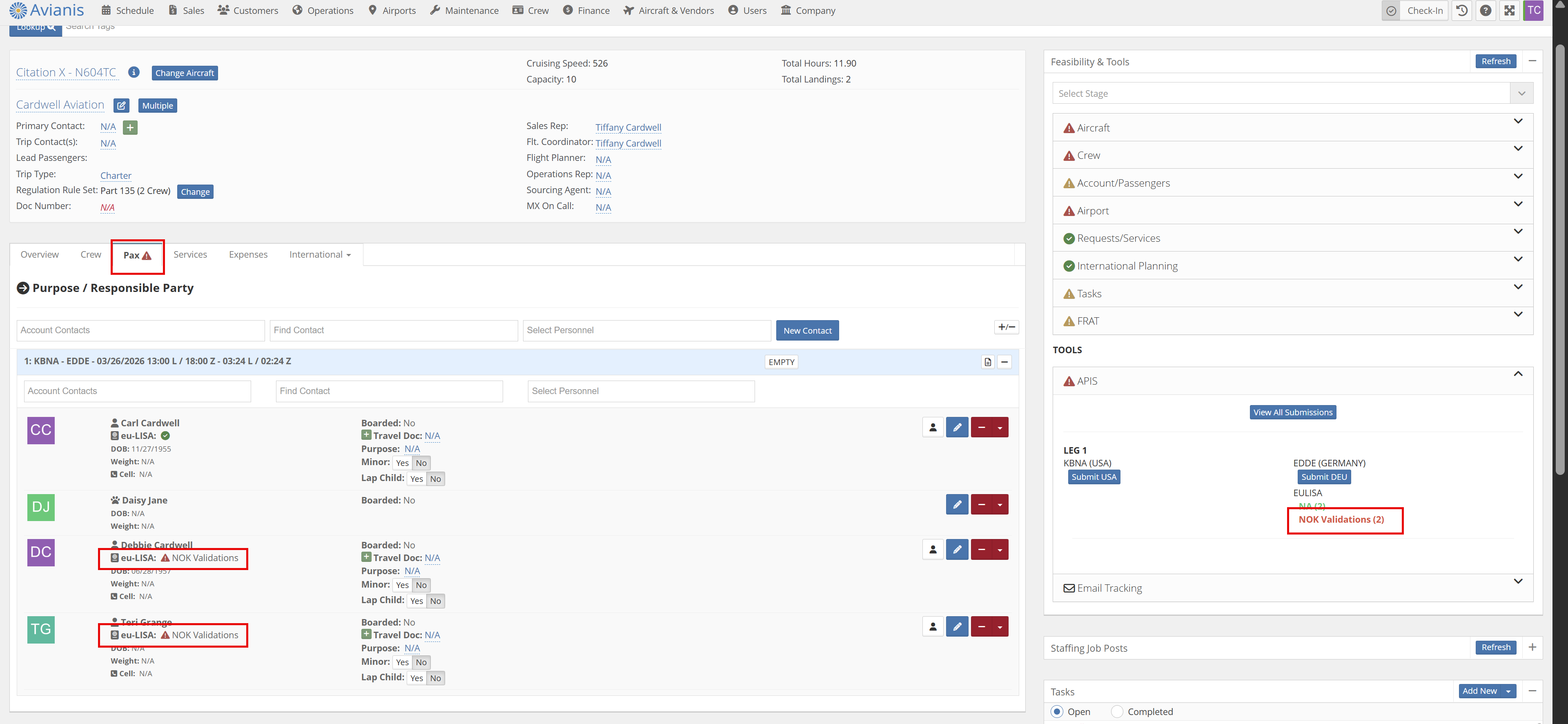
Task: Select the Completed tasks radio button
Action: 1116,711
